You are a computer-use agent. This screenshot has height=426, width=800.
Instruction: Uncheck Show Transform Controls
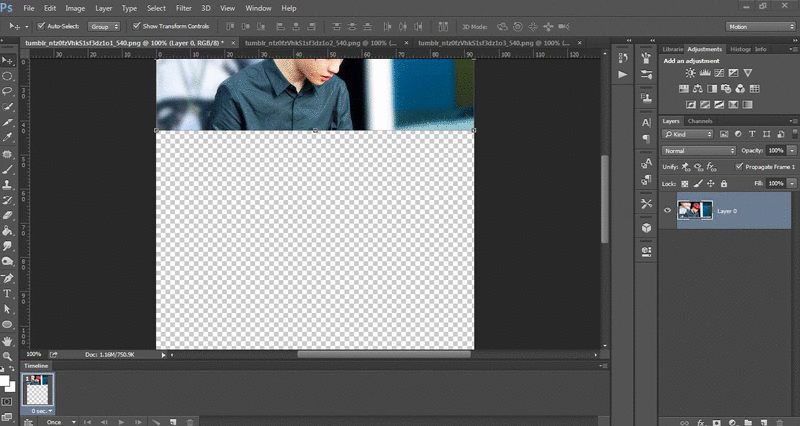tap(136, 26)
